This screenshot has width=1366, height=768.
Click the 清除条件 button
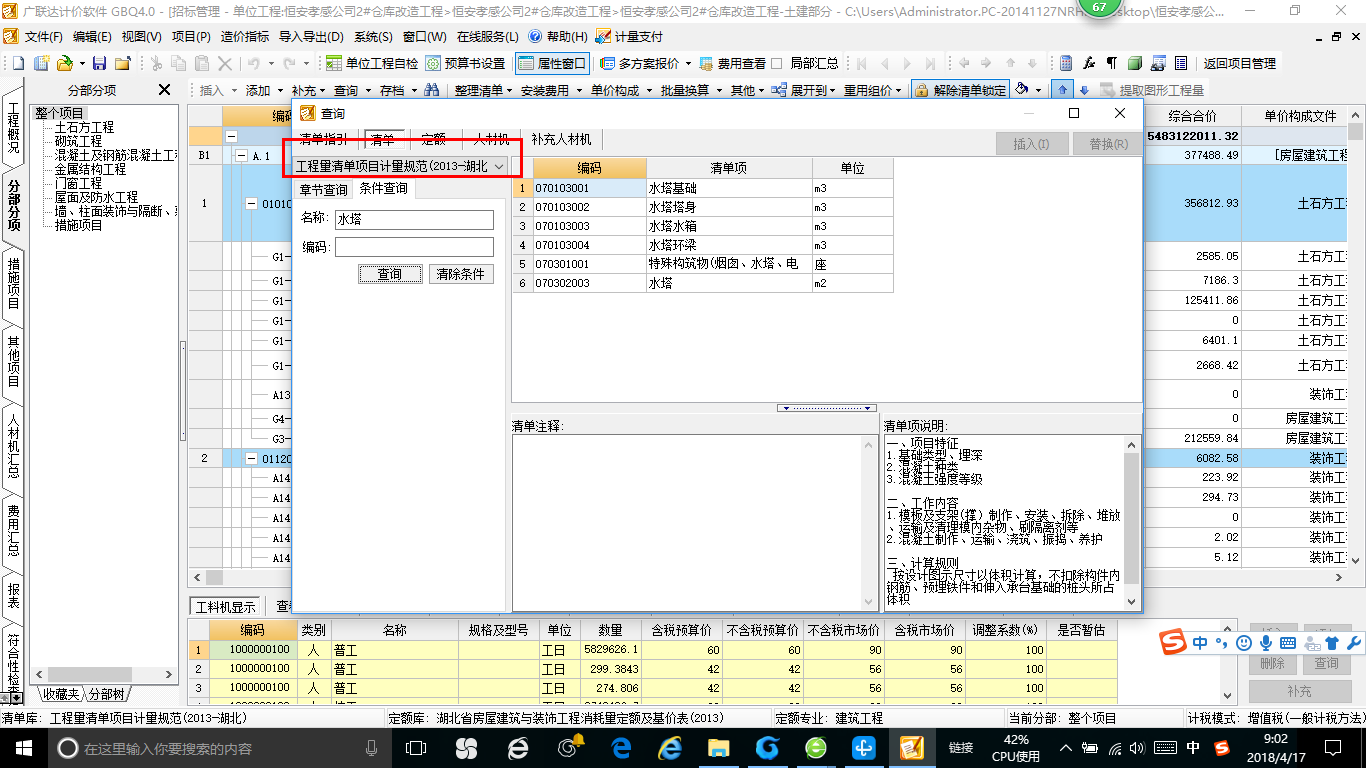click(461, 274)
